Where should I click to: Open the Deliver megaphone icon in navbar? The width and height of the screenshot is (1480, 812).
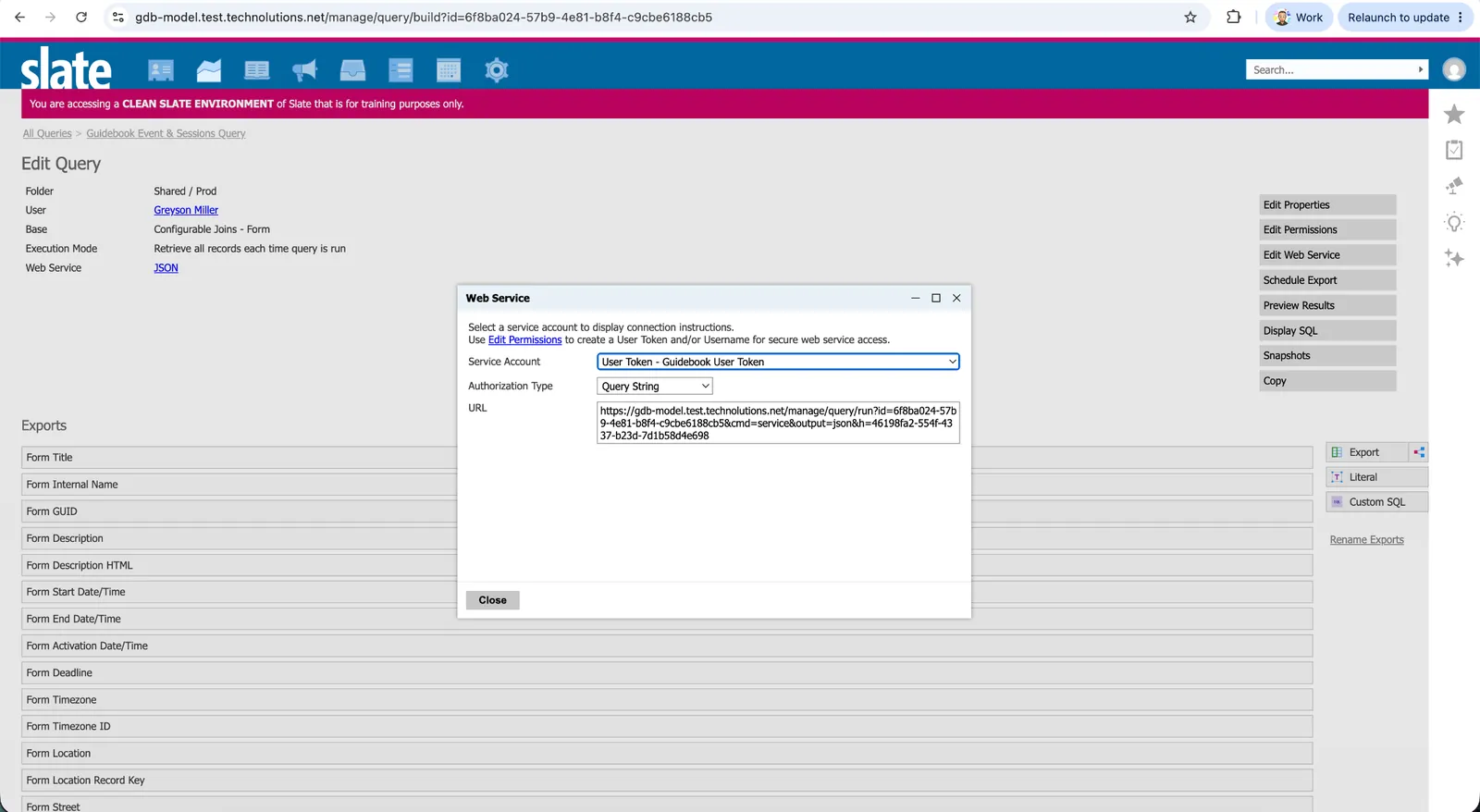(304, 70)
